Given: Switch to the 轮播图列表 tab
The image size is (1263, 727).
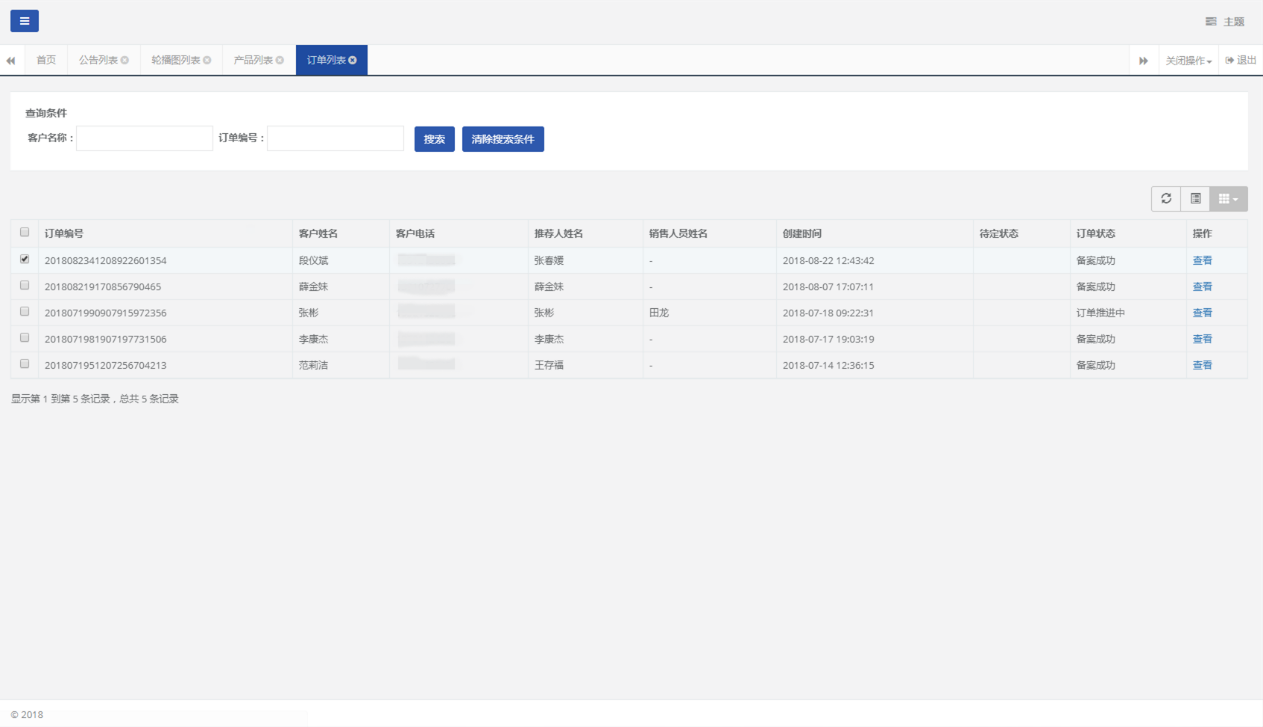Looking at the screenshot, I should tap(175, 60).
